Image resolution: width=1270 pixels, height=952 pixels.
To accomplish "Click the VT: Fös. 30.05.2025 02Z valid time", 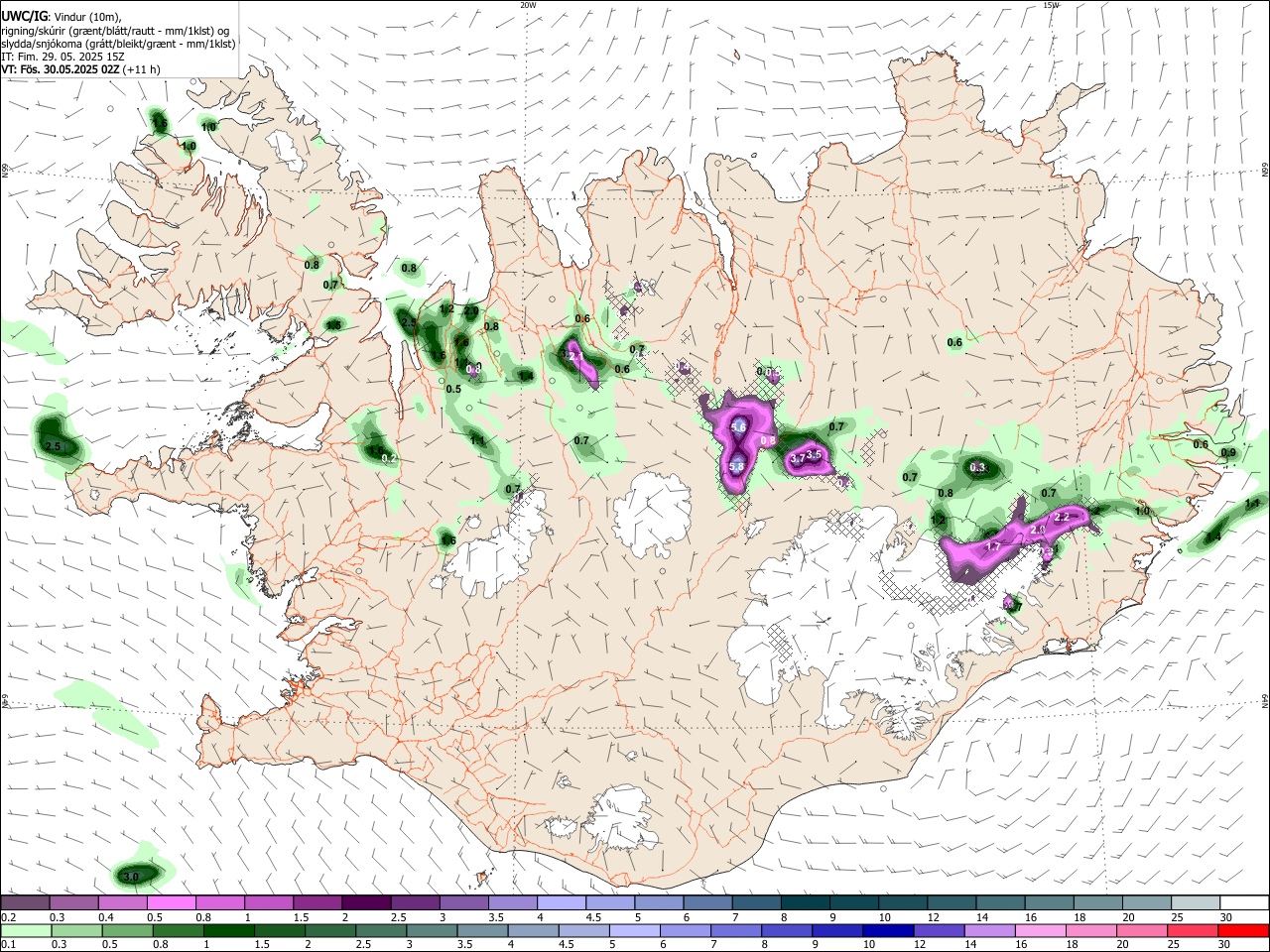I will [61, 69].
